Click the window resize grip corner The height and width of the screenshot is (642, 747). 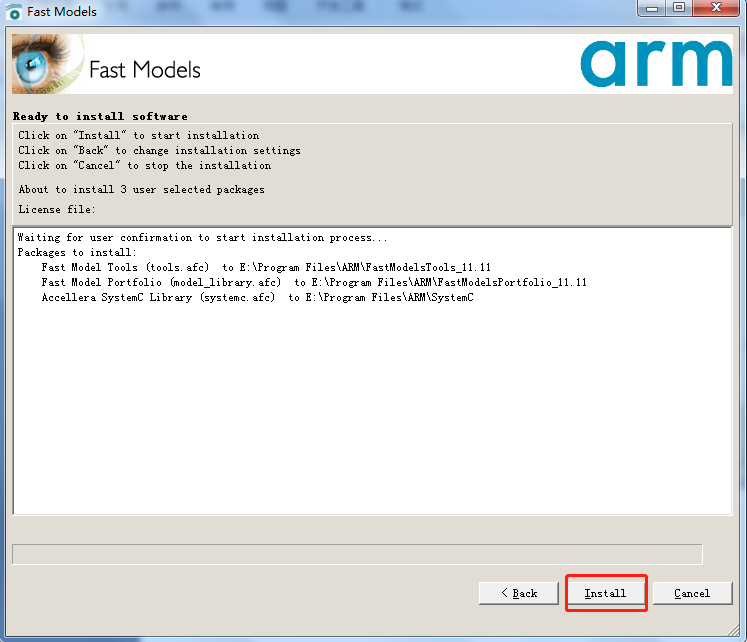pos(733,631)
